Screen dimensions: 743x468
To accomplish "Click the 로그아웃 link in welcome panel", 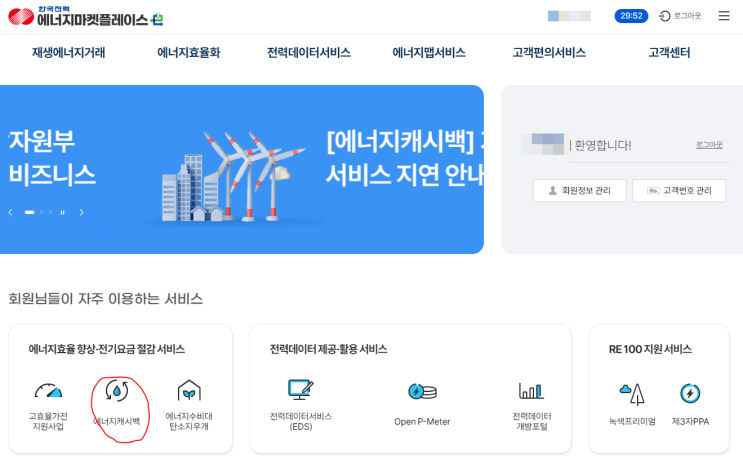I will pyautogui.click(x=709, y=145).
